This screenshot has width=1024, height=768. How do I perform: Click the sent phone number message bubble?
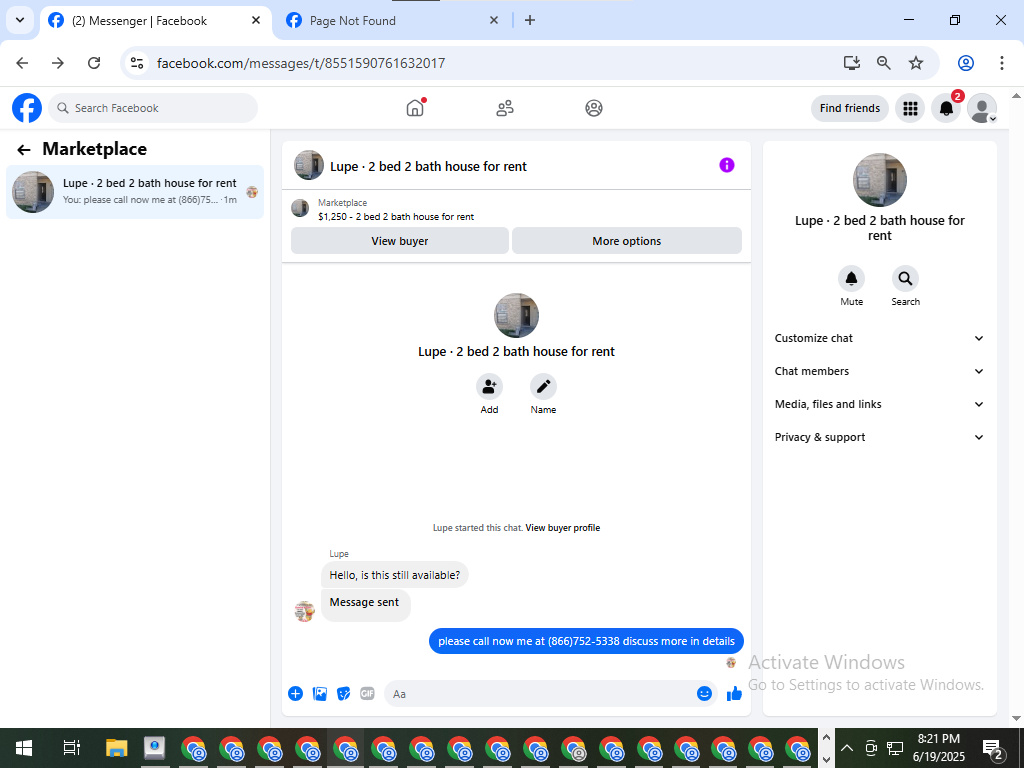click(x=586, y=641)
